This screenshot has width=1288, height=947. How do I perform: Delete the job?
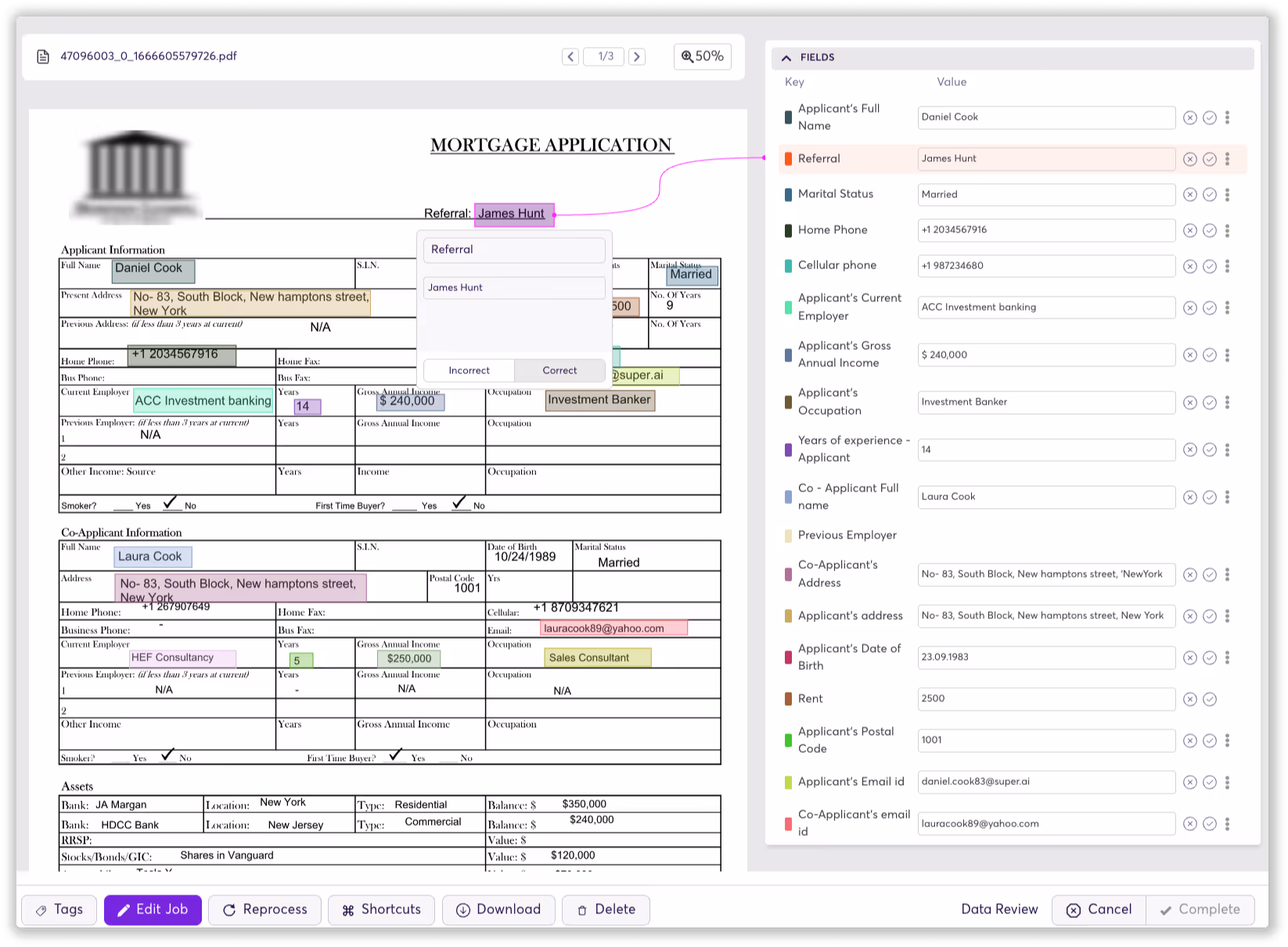tap(606, 909)
